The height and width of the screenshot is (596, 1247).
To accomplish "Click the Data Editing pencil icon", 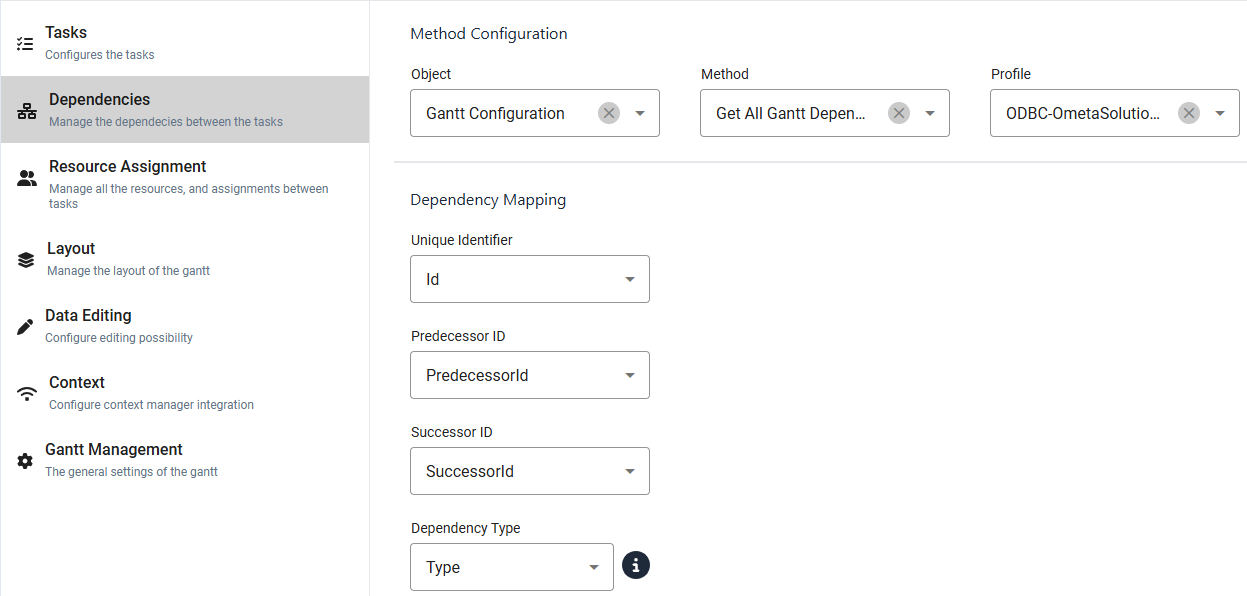I will coord(25,327).
